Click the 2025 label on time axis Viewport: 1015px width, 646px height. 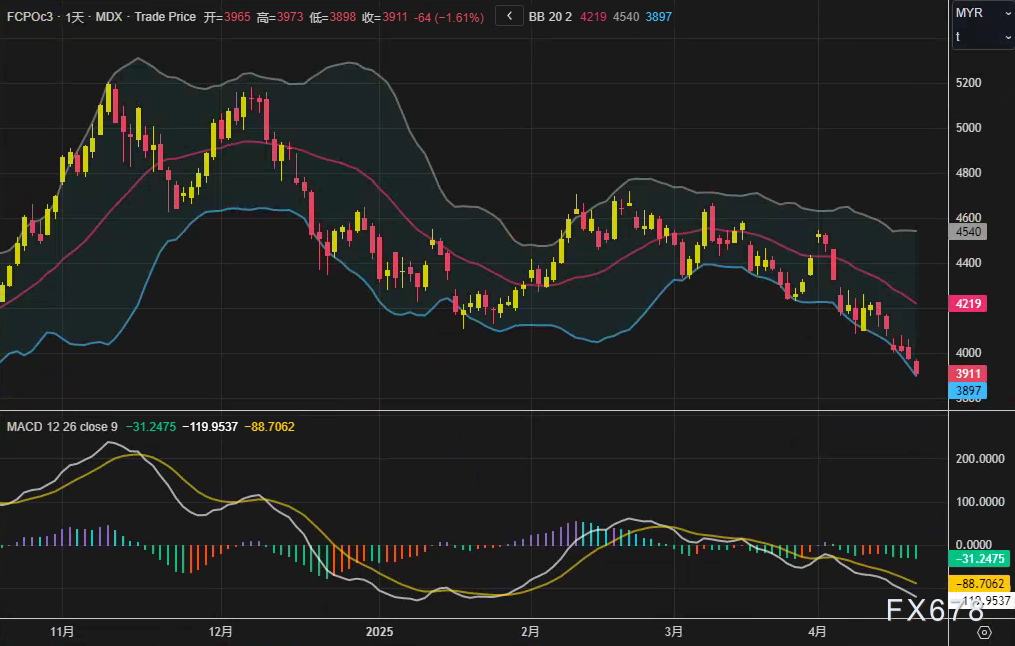coord(380,632)
